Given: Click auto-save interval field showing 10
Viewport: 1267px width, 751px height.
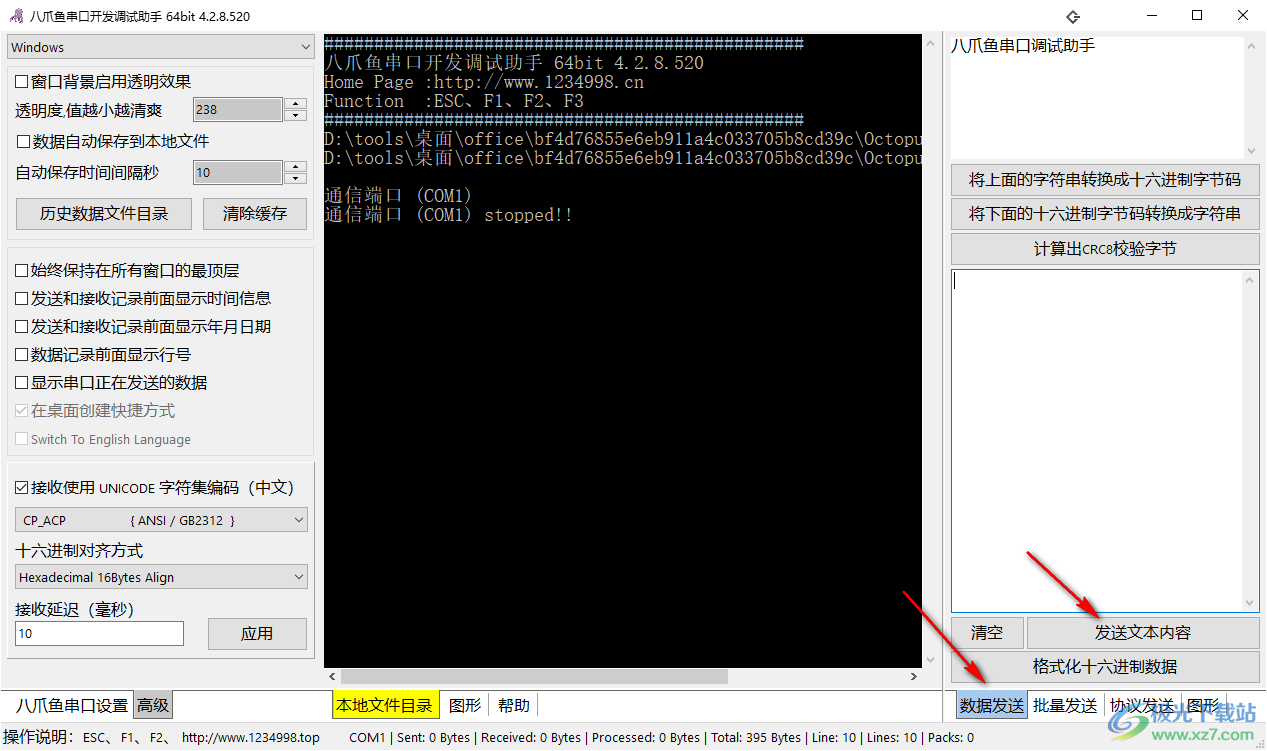Looking at the screenshot, I should 238,172.
